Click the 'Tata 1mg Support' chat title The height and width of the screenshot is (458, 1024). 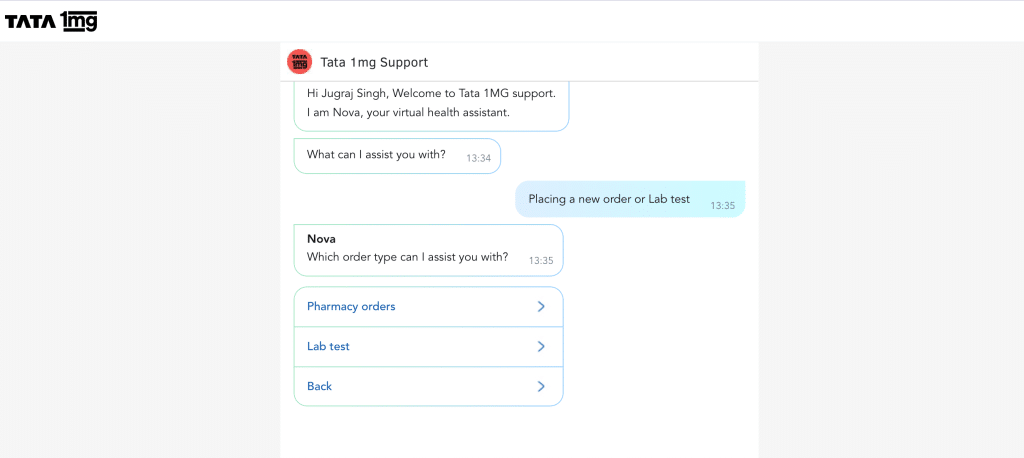(x=374, y=63)
